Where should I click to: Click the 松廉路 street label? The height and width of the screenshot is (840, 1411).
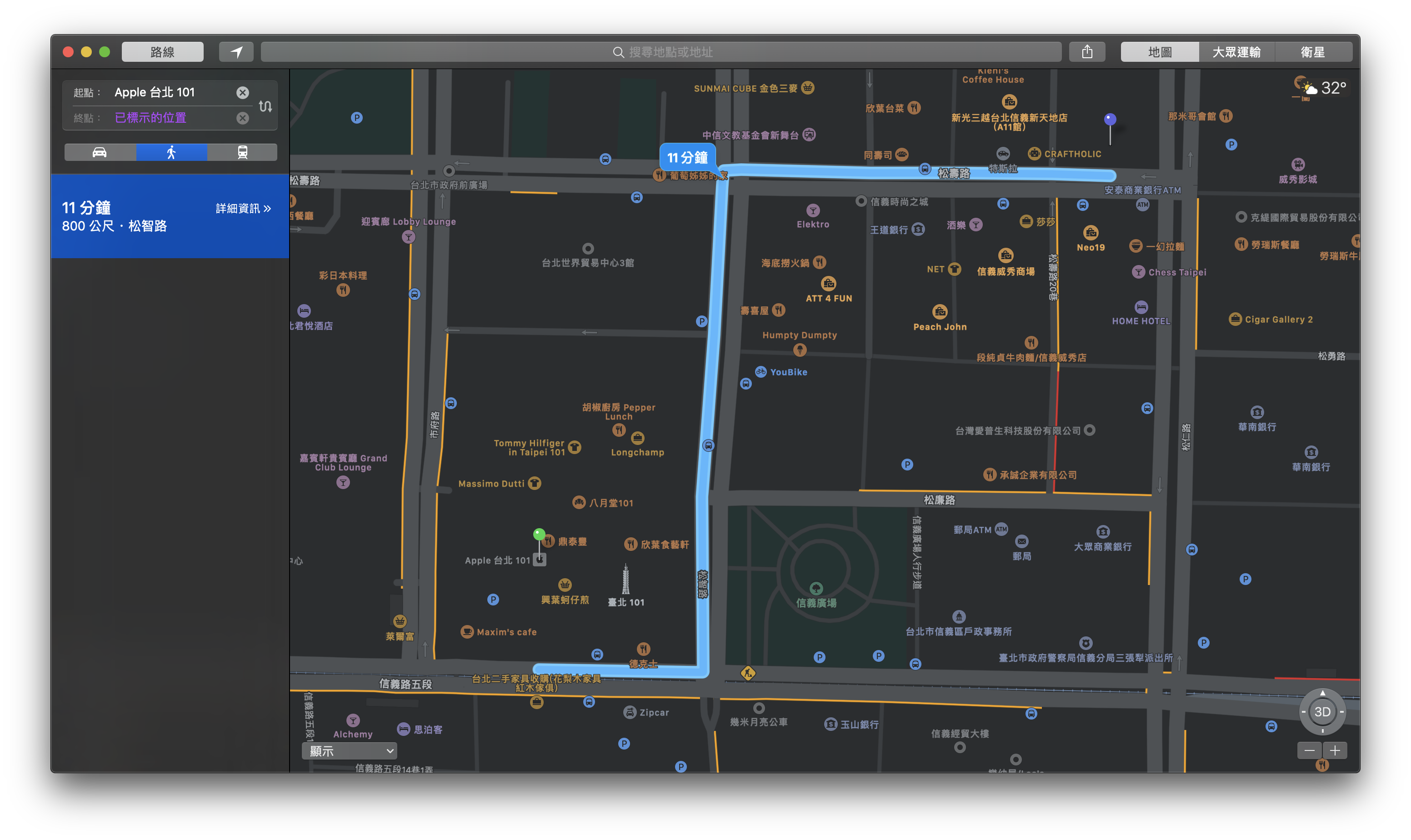pos(939,500)
